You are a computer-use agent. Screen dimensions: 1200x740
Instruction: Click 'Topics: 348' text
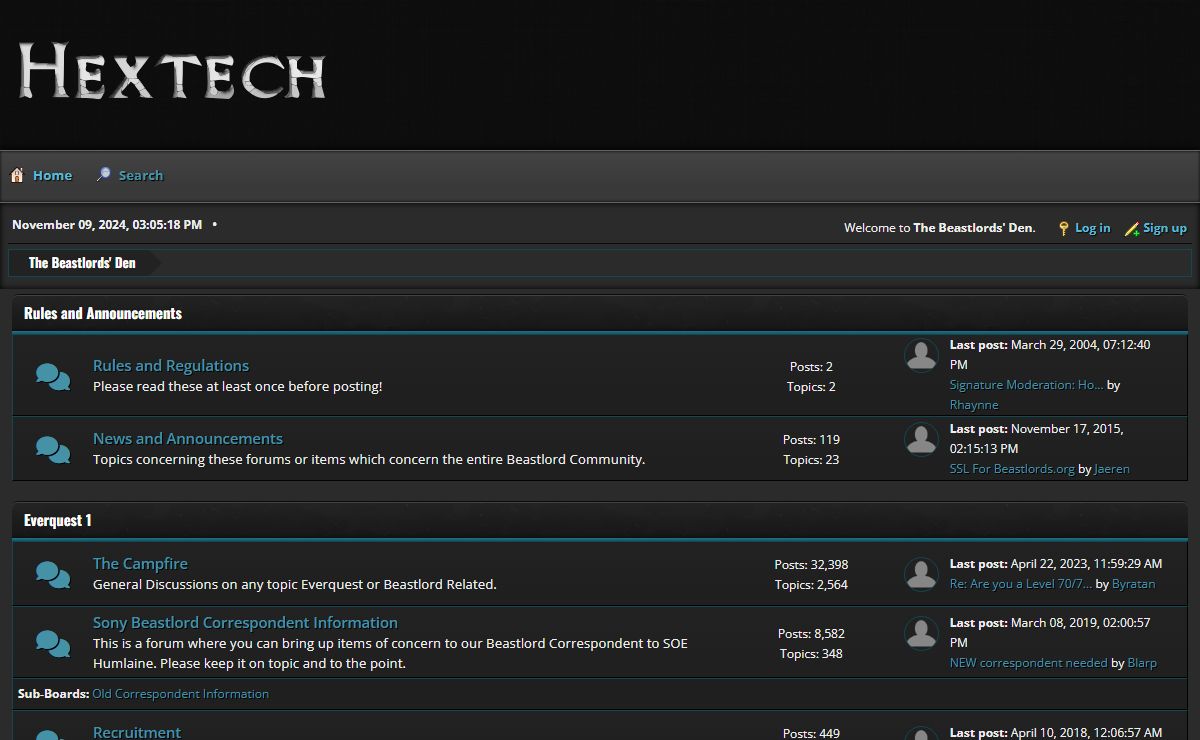click(811, 654)
